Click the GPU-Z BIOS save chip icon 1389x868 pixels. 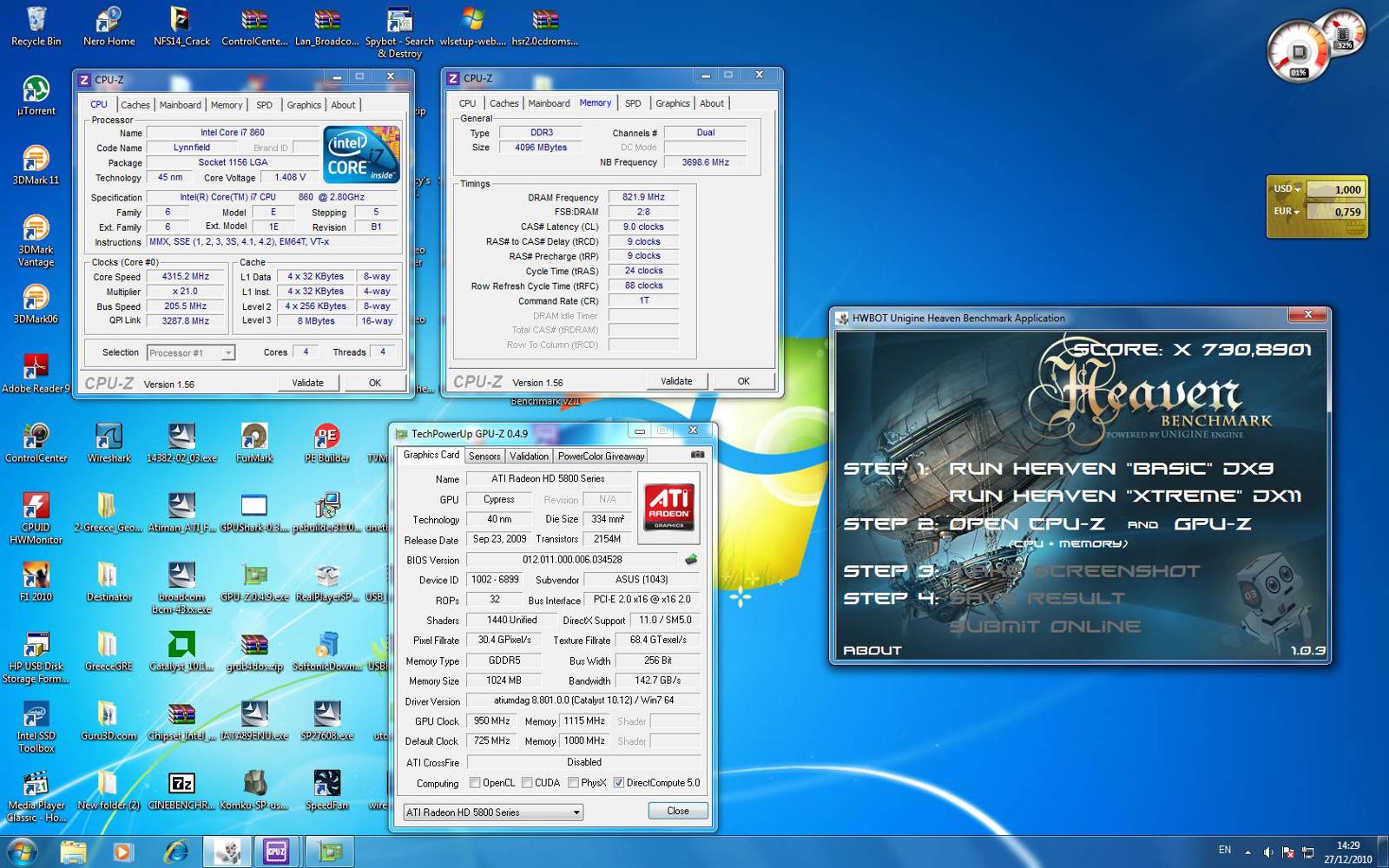click(691, 559)
